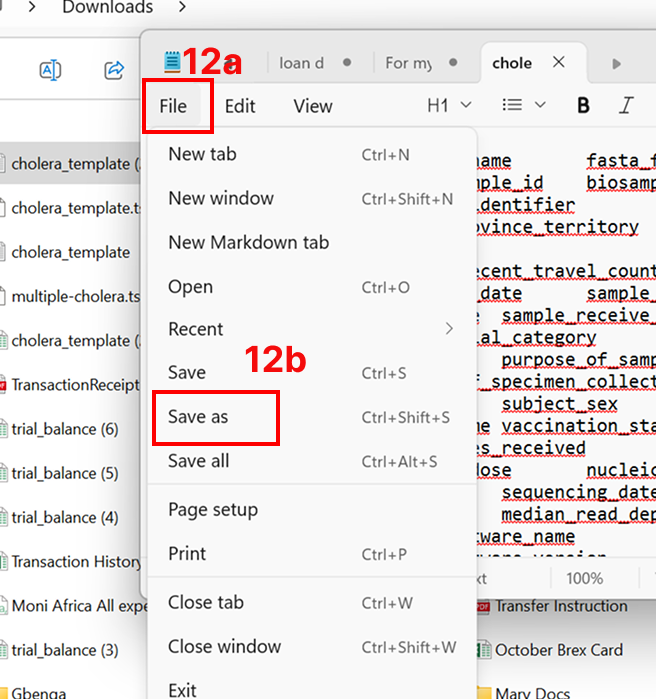Choose Save as from File menu

pos(312,417)
